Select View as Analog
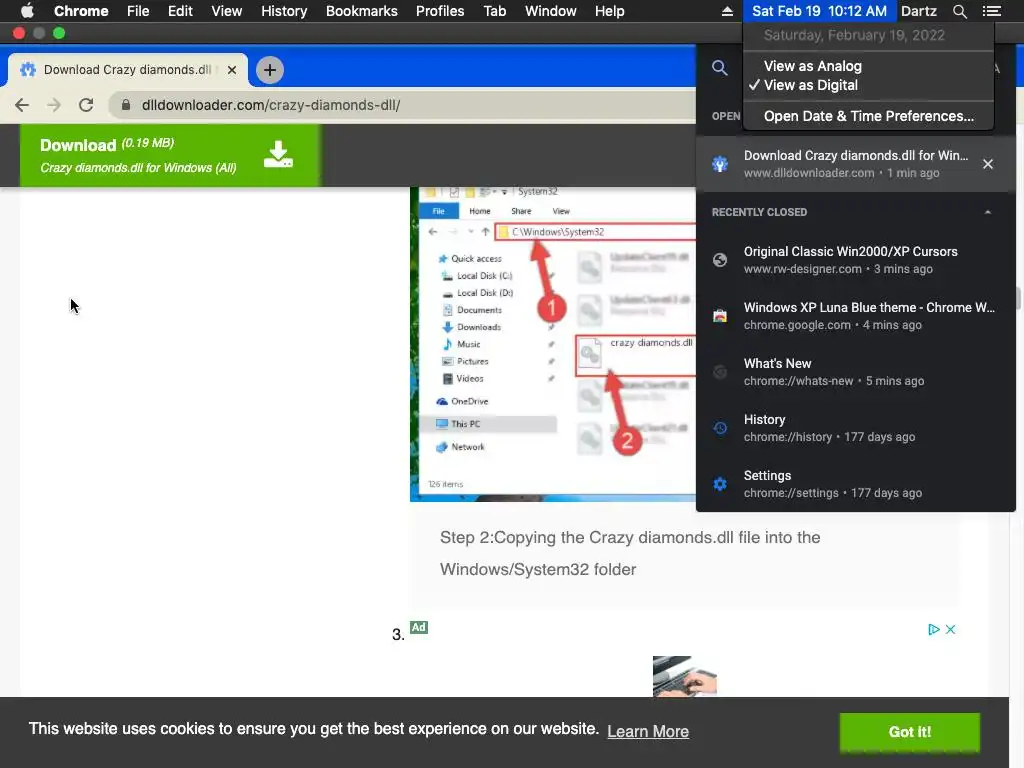This screenshot has width=1024, height=768. [x=812, y=66]
